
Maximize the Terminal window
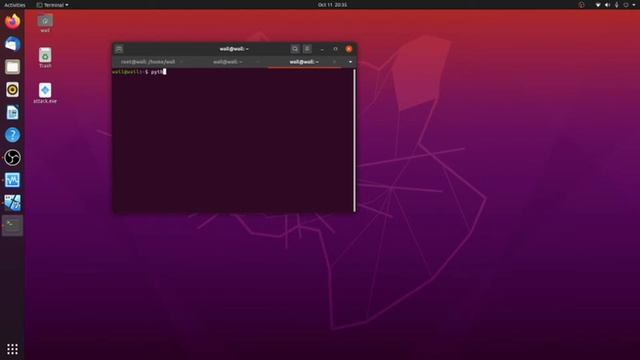336,49
